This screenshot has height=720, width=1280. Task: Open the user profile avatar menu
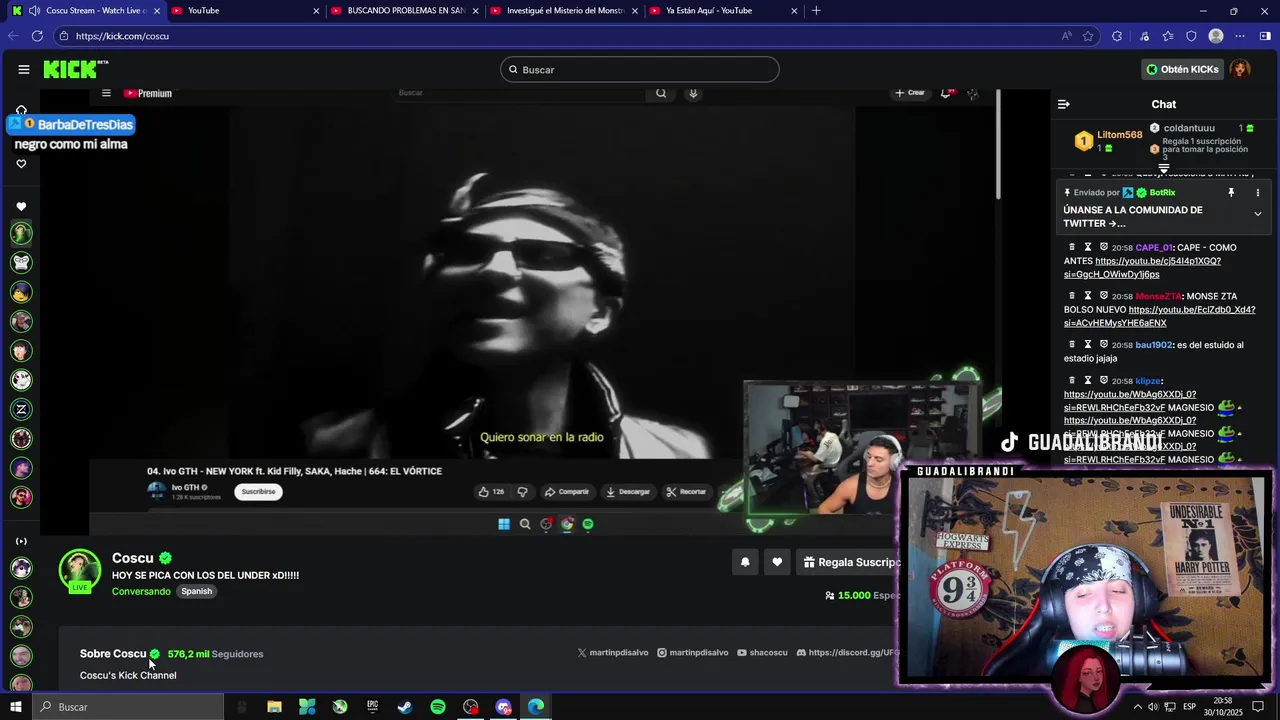(1240, 69)
